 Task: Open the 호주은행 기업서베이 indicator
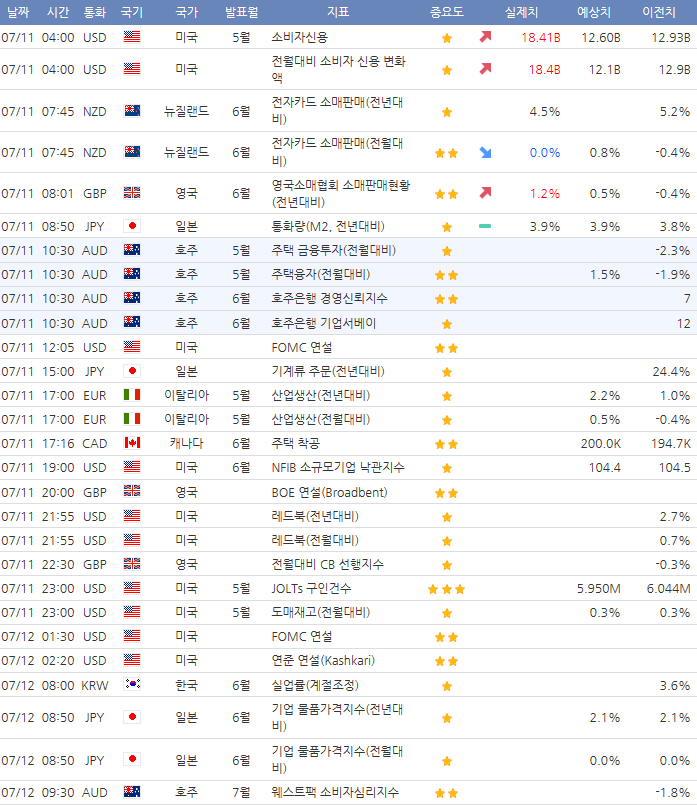point(324,323)
